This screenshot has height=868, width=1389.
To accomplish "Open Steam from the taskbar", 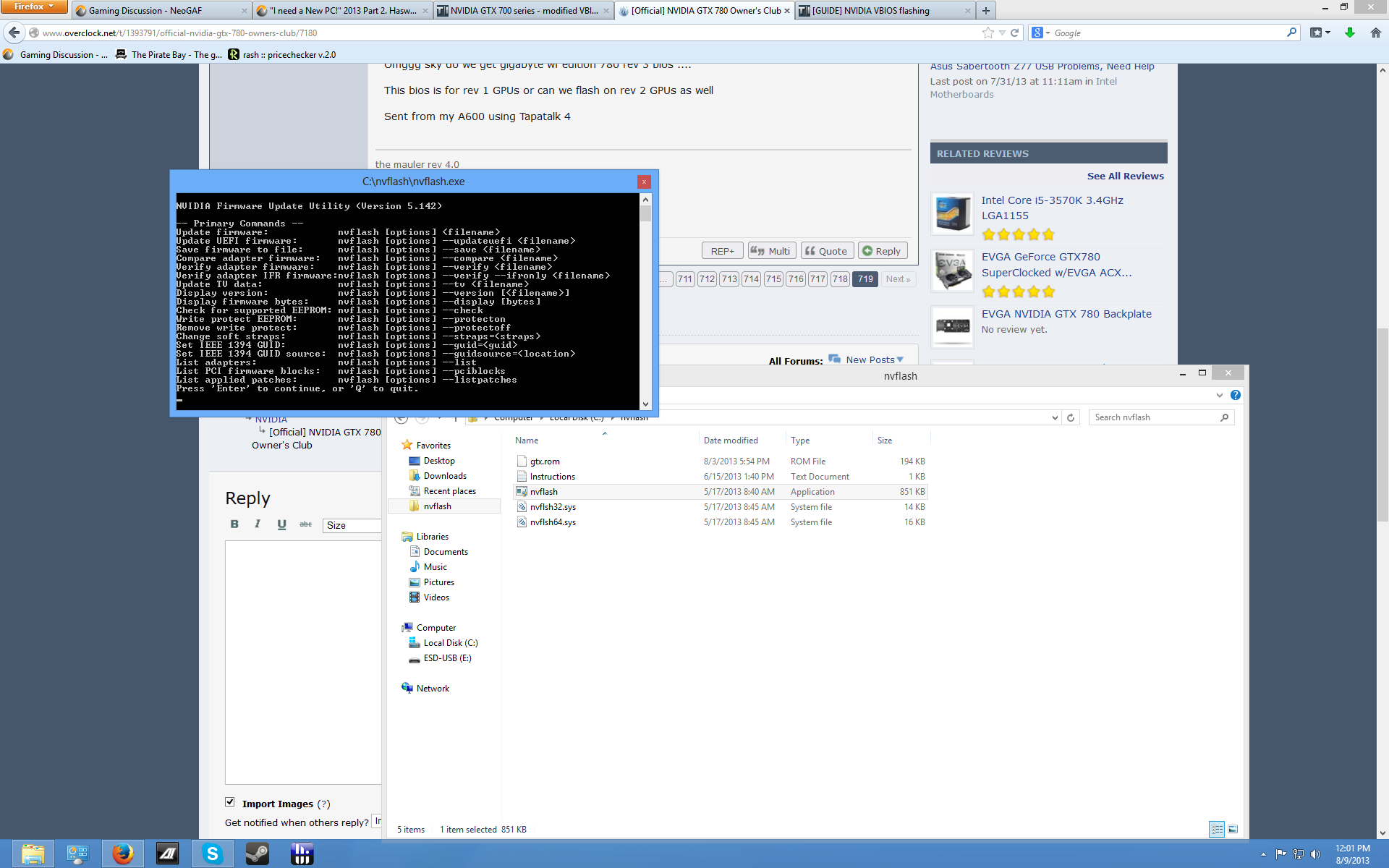I will [x=258, y=854].
